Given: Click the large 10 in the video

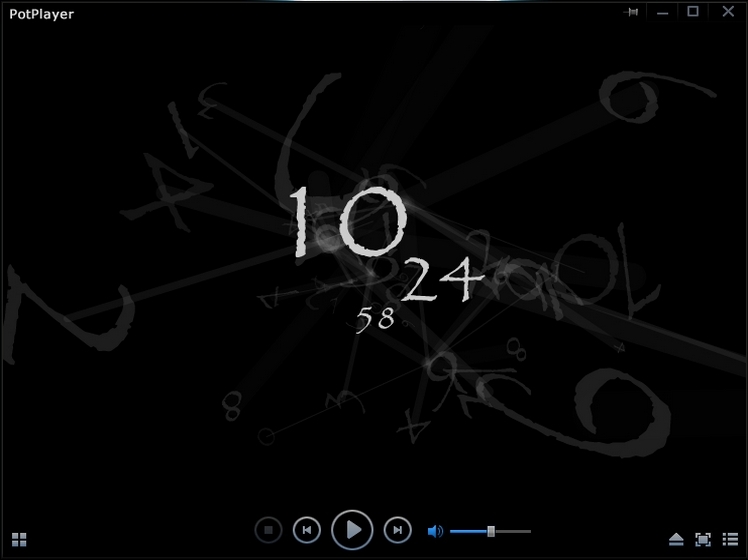Looking at the screenshot, I should point(347,222).
